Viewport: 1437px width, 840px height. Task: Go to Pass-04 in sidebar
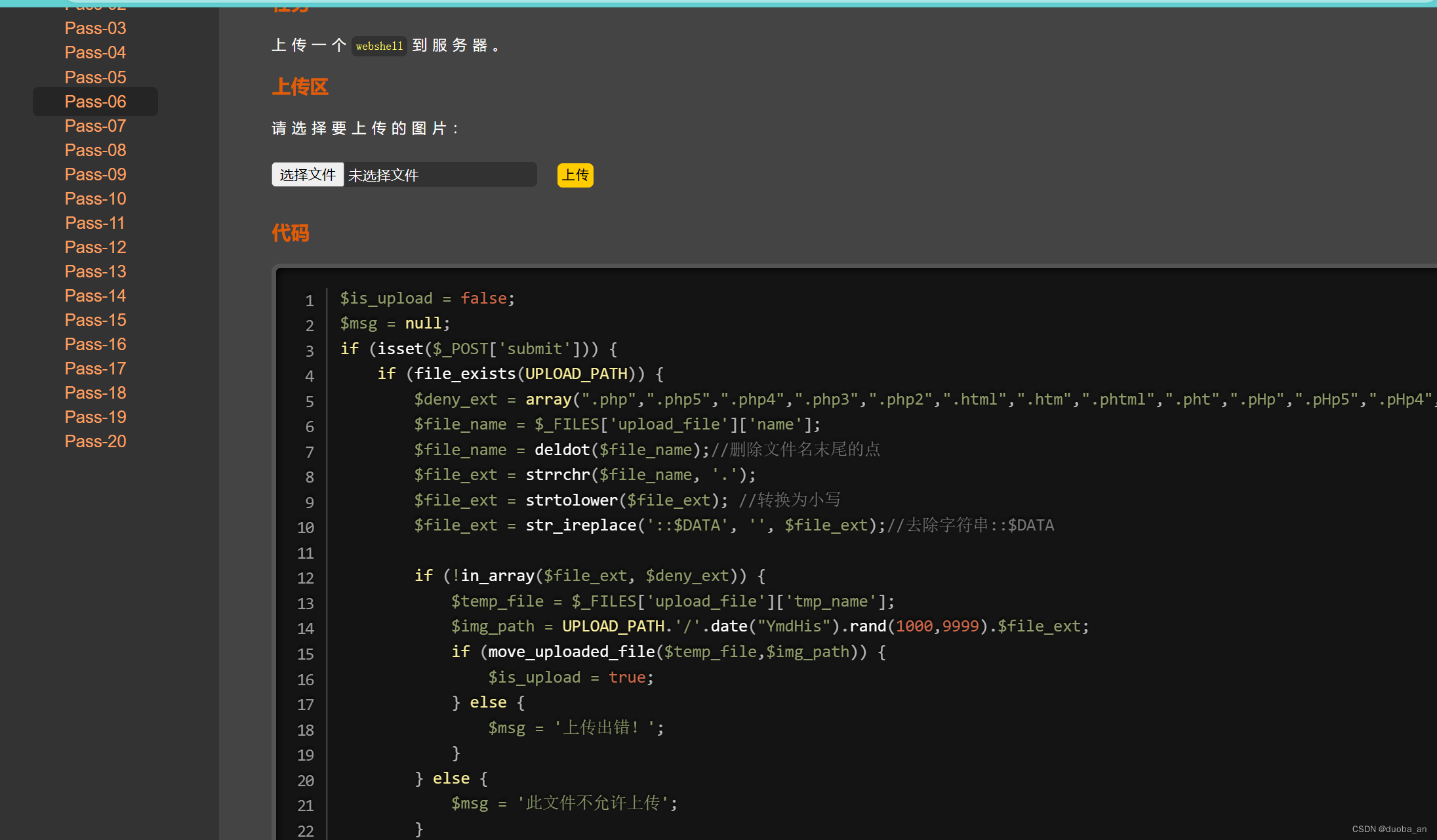pos(95,52)
